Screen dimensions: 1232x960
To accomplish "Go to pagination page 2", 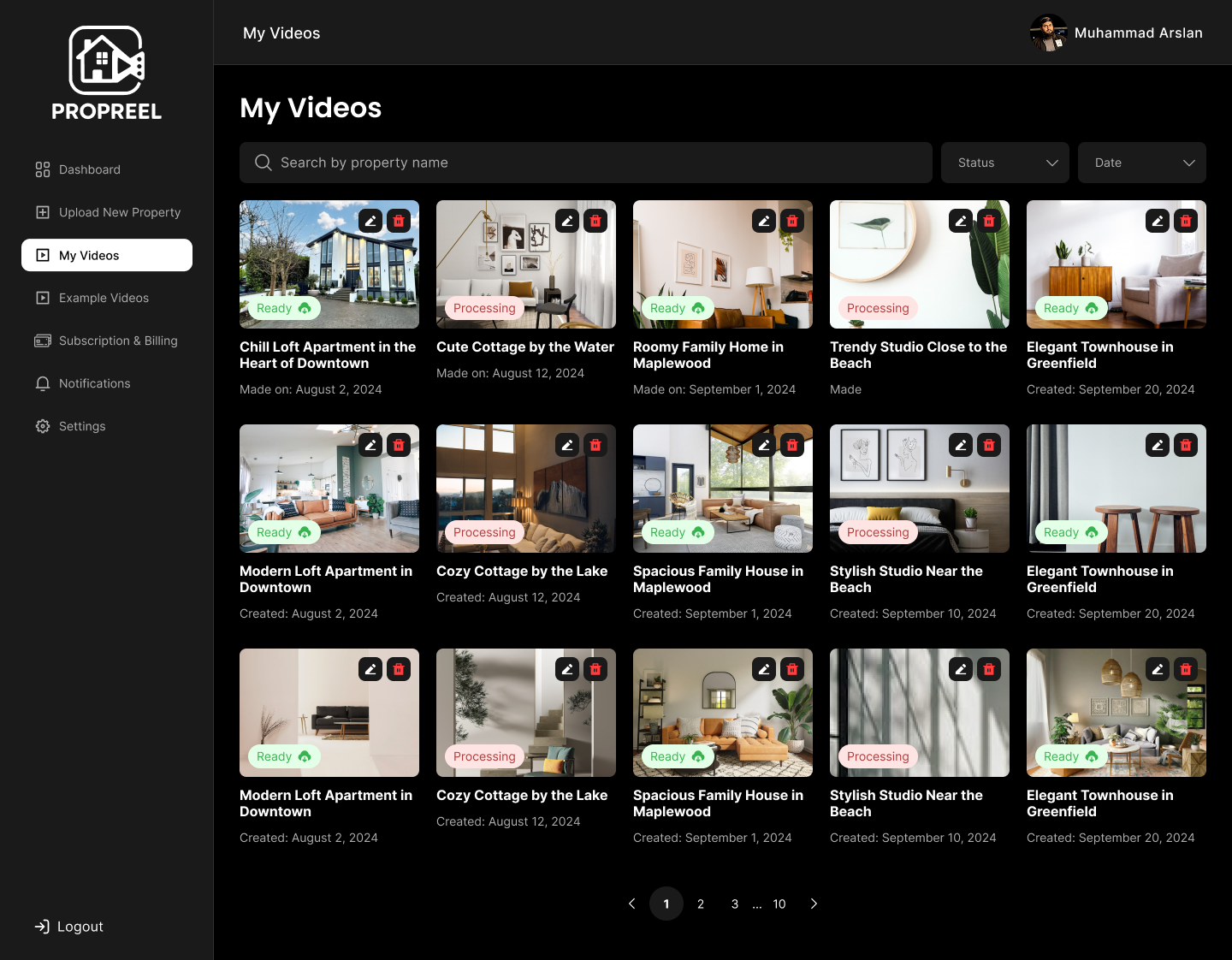I will click(701, 904).
